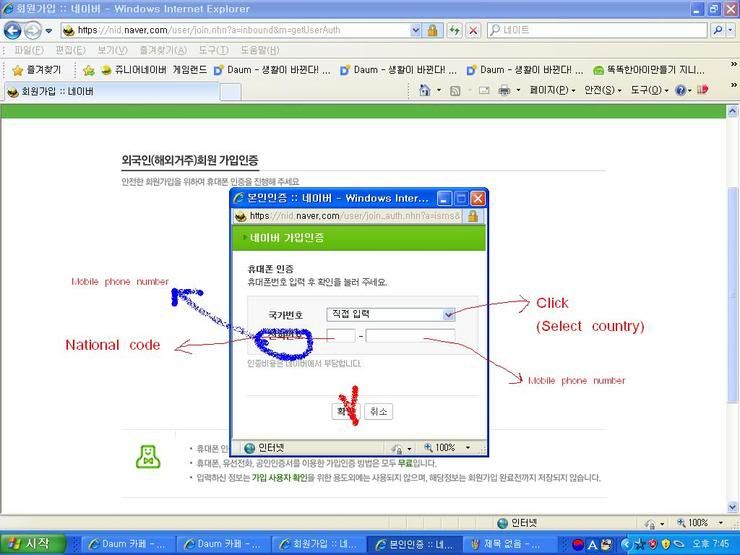Screen dimensions: 740x555
Task: Open the 편집(E) menu
Action: pyautogui.click(x=70, y=50)
